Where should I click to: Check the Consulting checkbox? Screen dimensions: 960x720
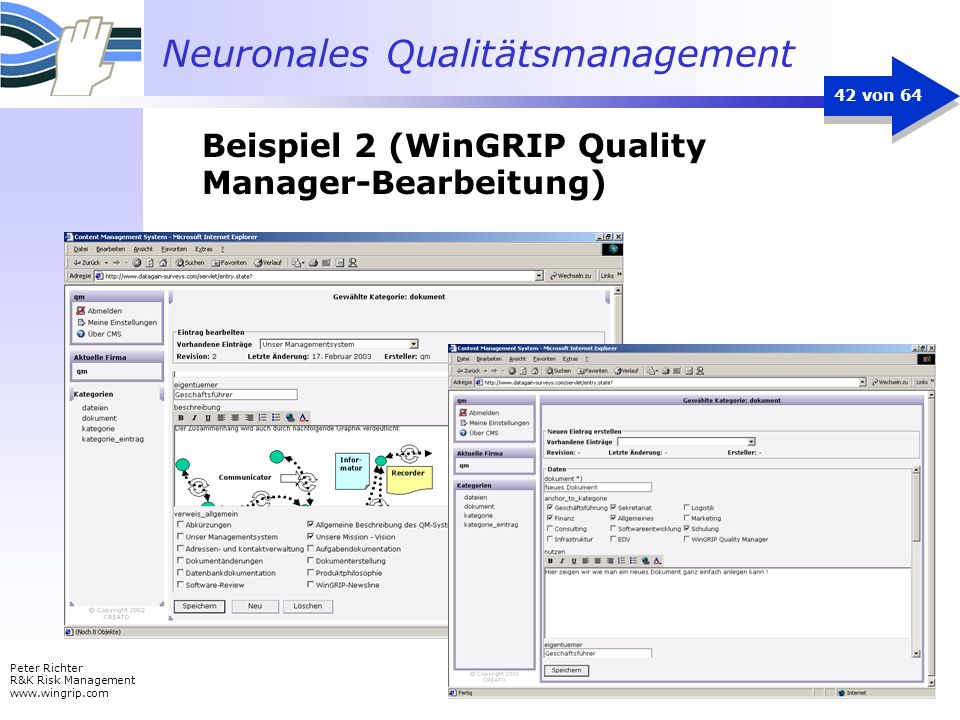[x=550, y=528]
